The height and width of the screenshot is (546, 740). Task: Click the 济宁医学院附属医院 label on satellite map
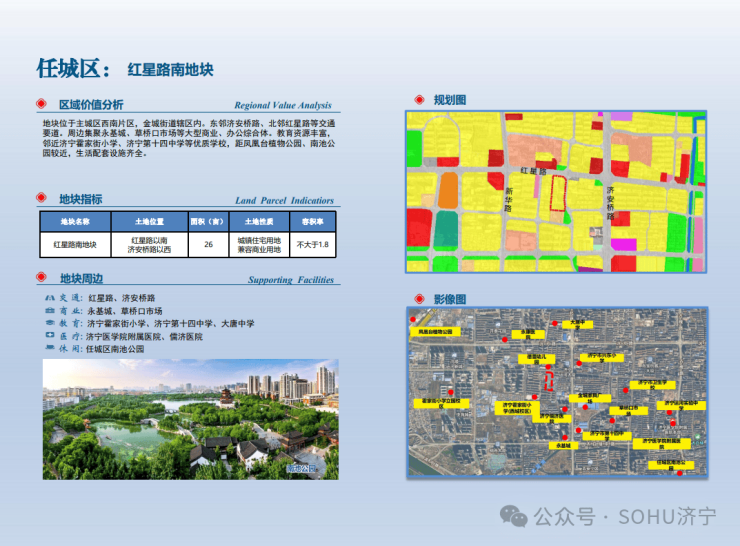click(662, 443)
